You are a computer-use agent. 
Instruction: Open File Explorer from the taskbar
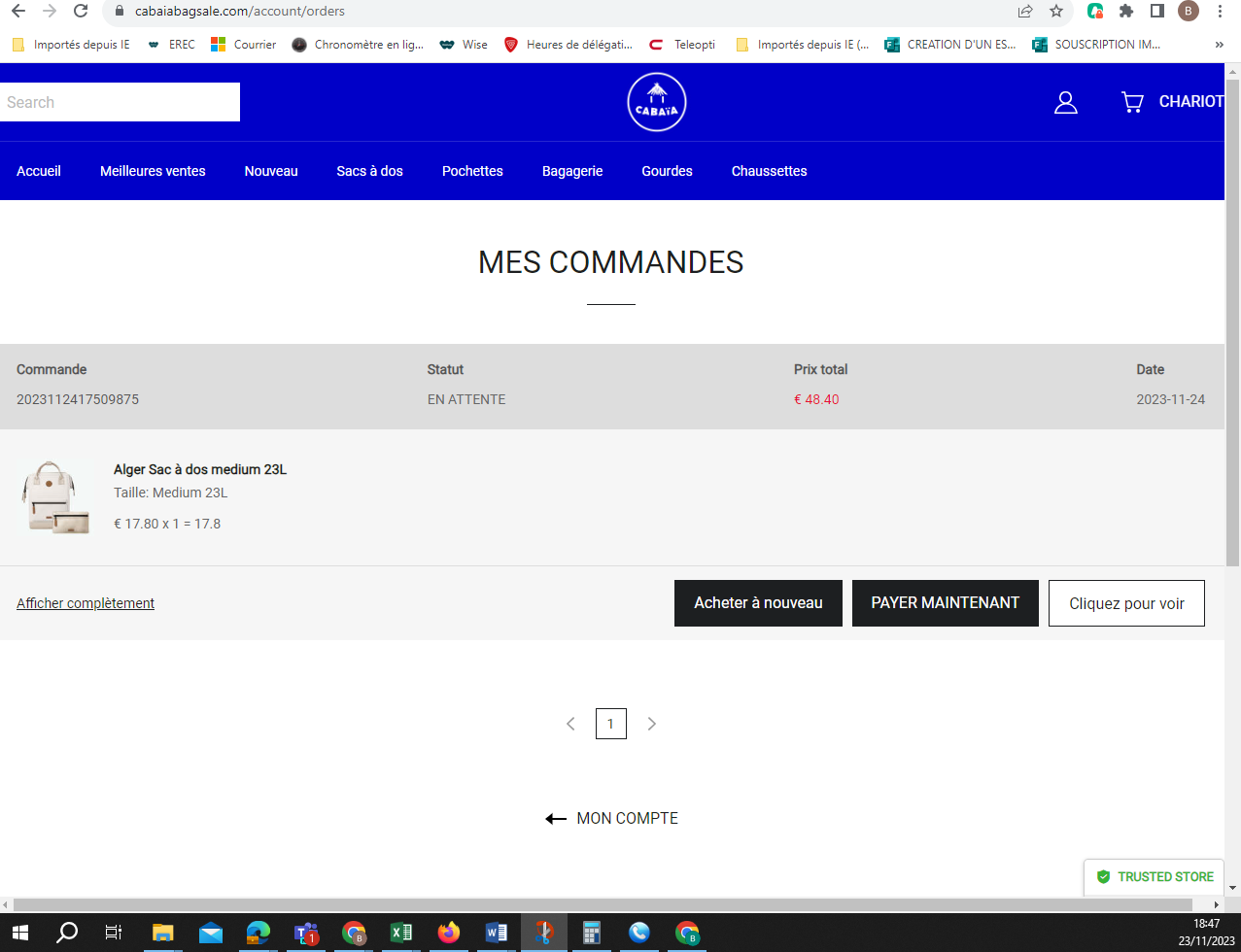[162, 934]
